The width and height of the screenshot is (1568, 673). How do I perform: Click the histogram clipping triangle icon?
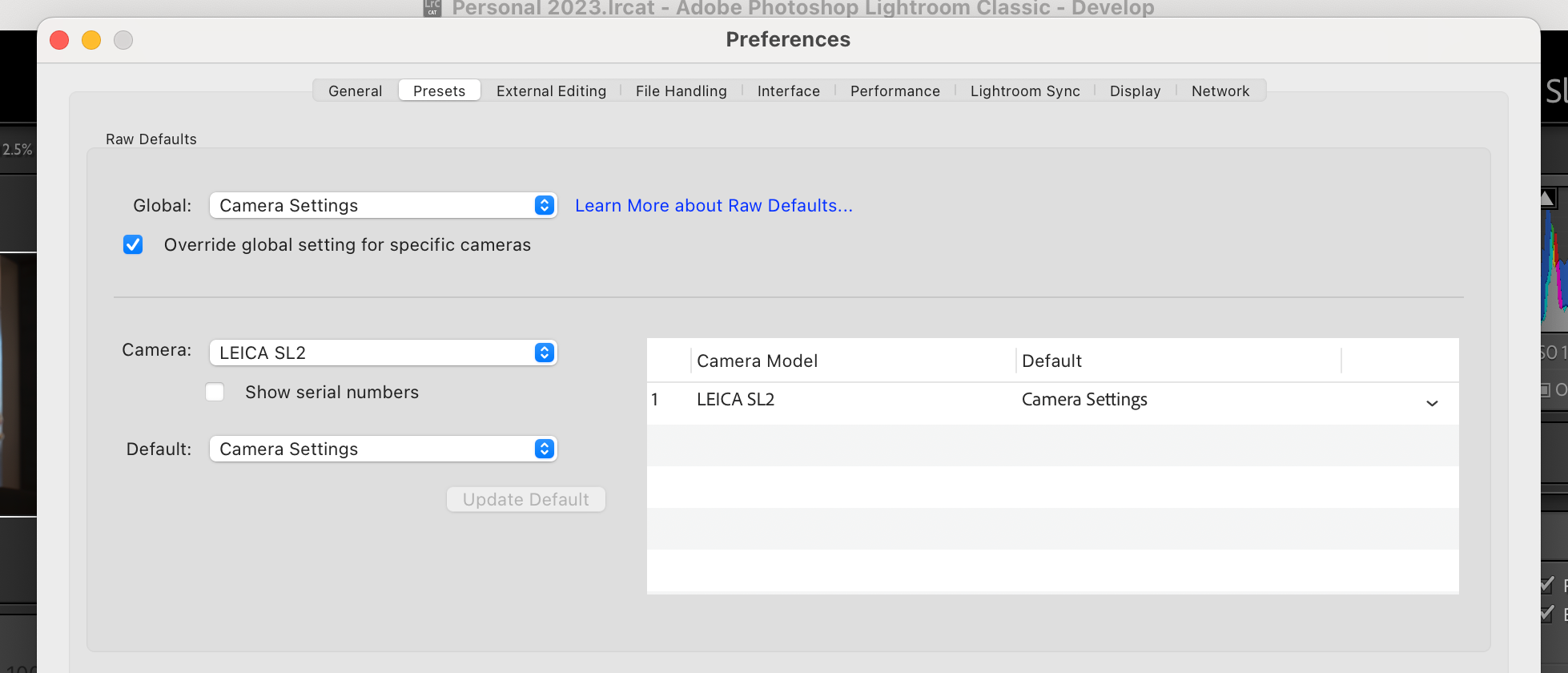pos(1548,198)
